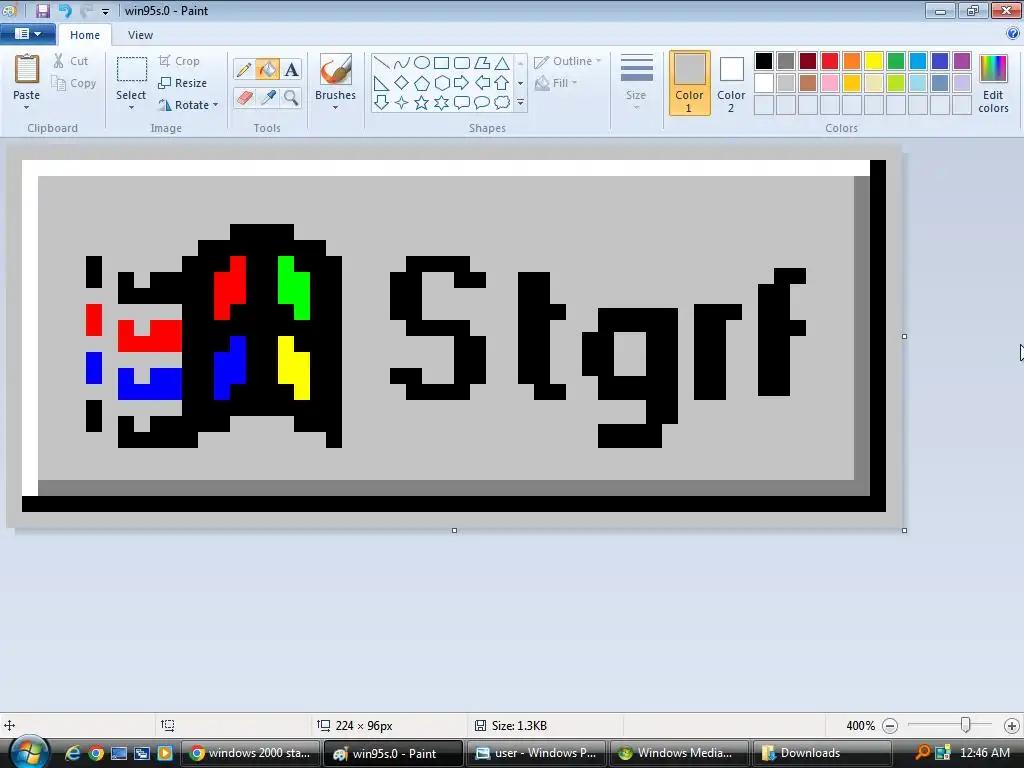Viewport: 1024px width, 768px height.
Task: Choose the Five-point star shape
Action: click(422, 103)
